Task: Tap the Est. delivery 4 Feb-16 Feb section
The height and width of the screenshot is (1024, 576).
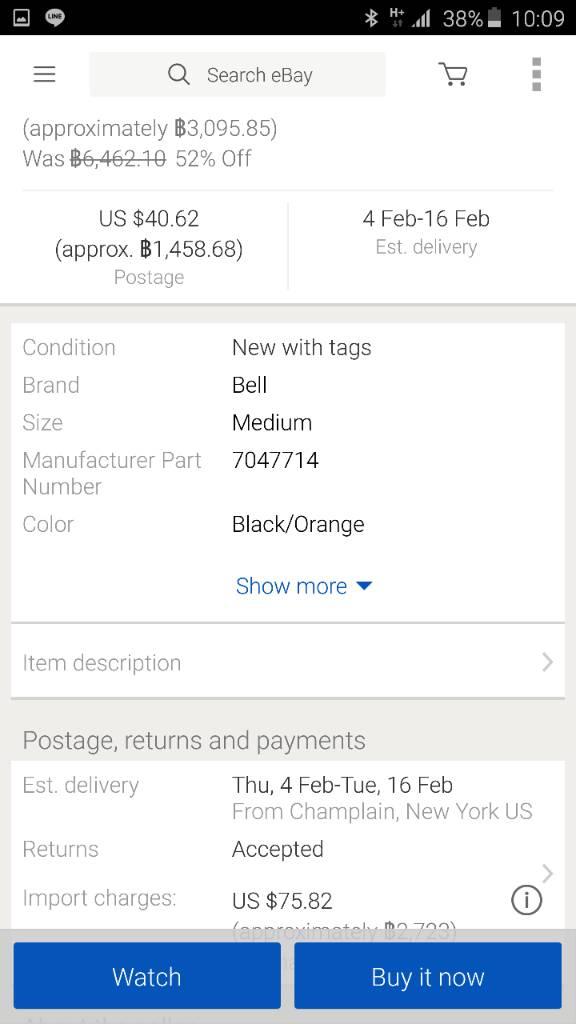Action: (x=426, y=232)
